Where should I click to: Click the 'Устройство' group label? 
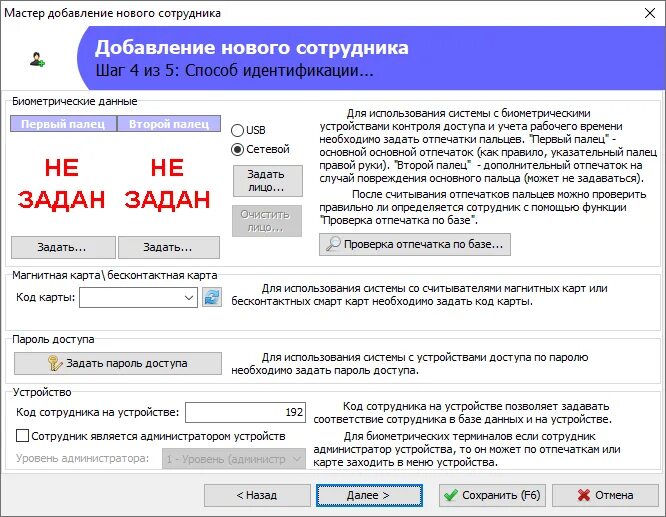click(x=42, y=392)
